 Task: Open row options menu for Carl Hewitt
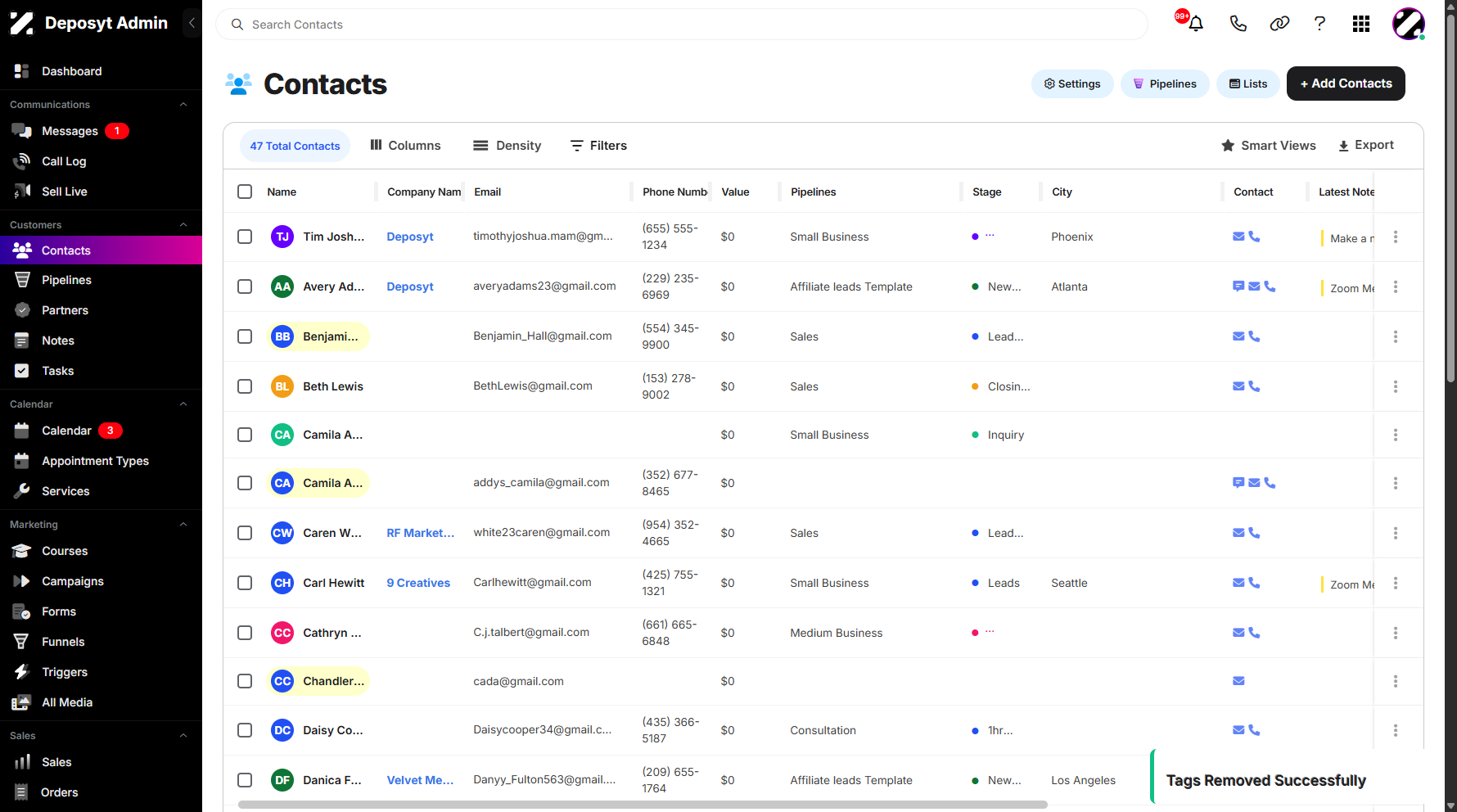(1396, 583)
